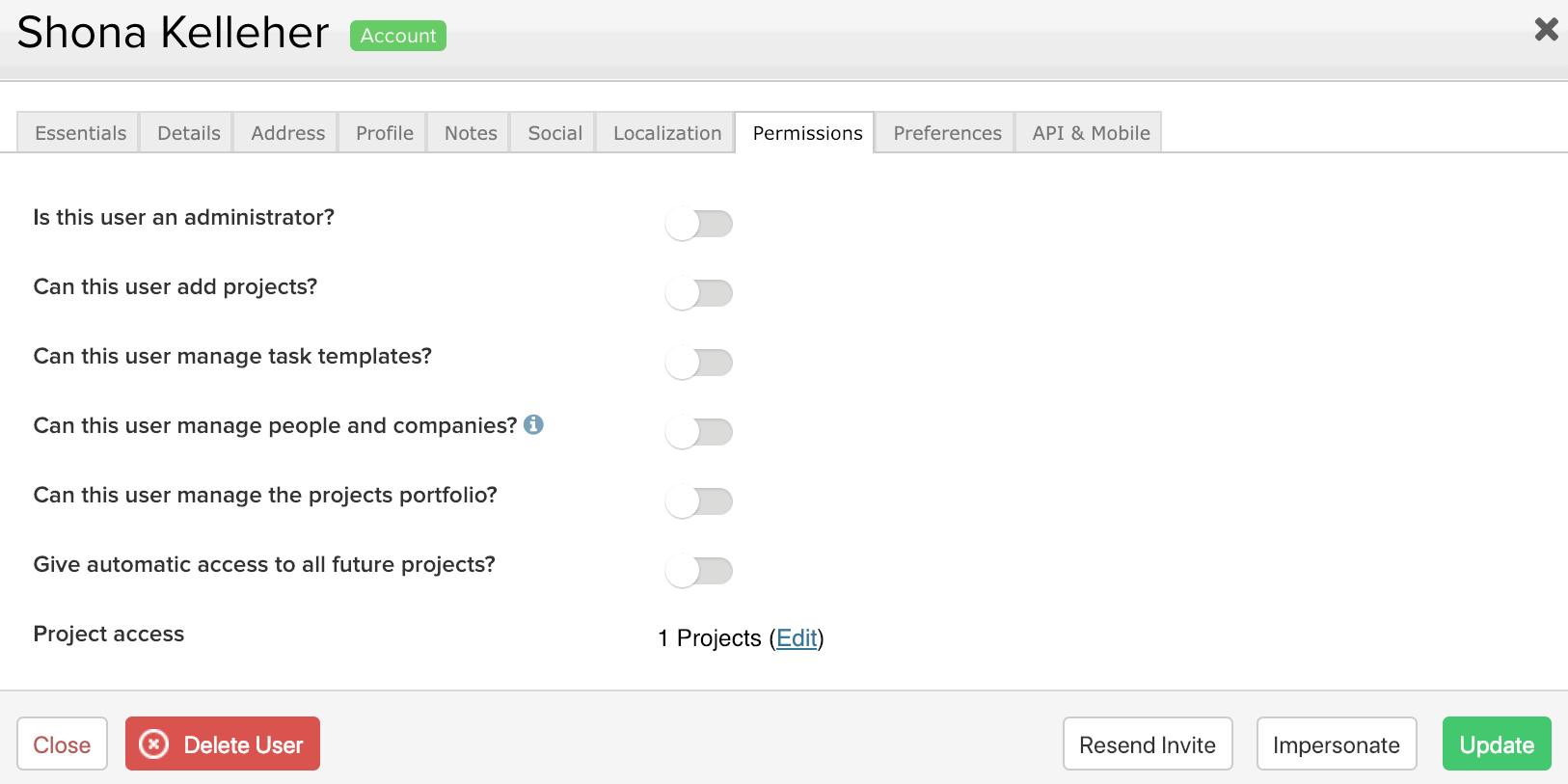Click the Close button at bottom left
Image resolution: width=1568 pixels, height=784 pixels.
tap(62, 743)
